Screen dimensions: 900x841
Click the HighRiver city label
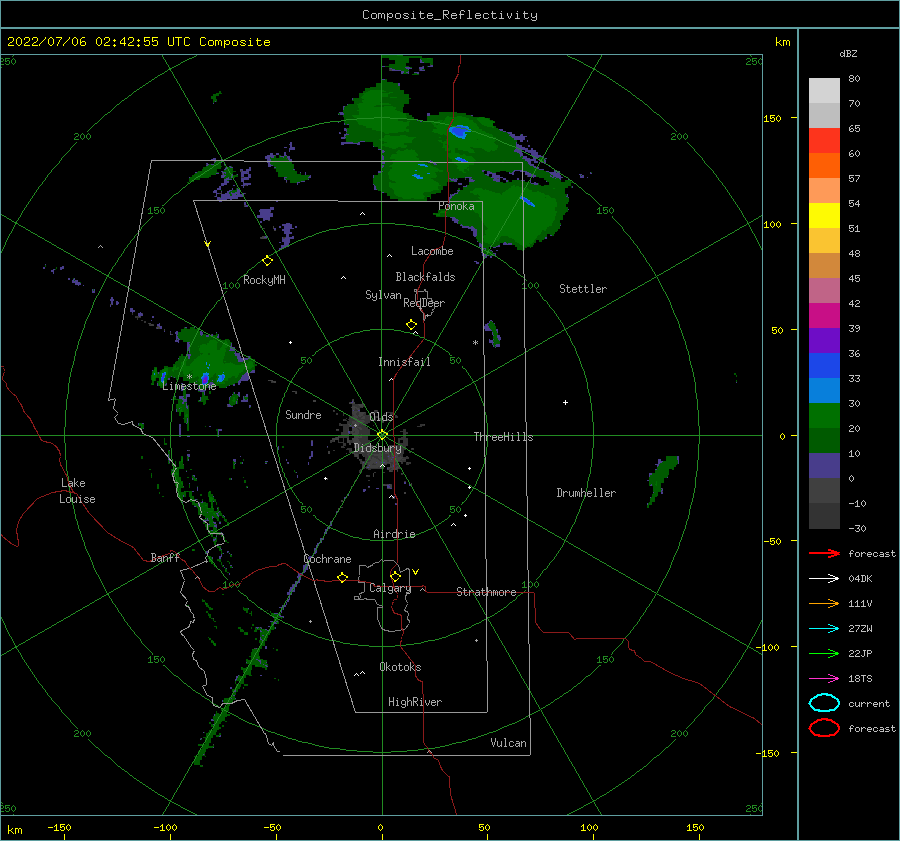click(x=415, y=702)
